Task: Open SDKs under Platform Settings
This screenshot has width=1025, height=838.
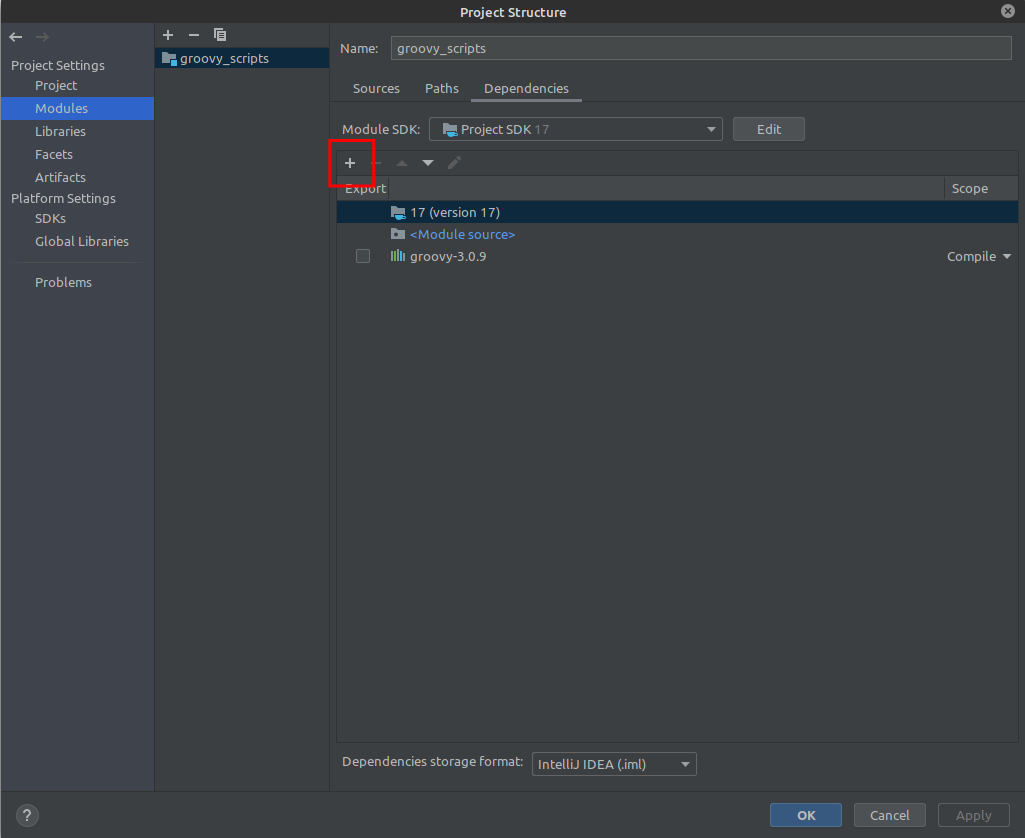Action: (50, 218)
